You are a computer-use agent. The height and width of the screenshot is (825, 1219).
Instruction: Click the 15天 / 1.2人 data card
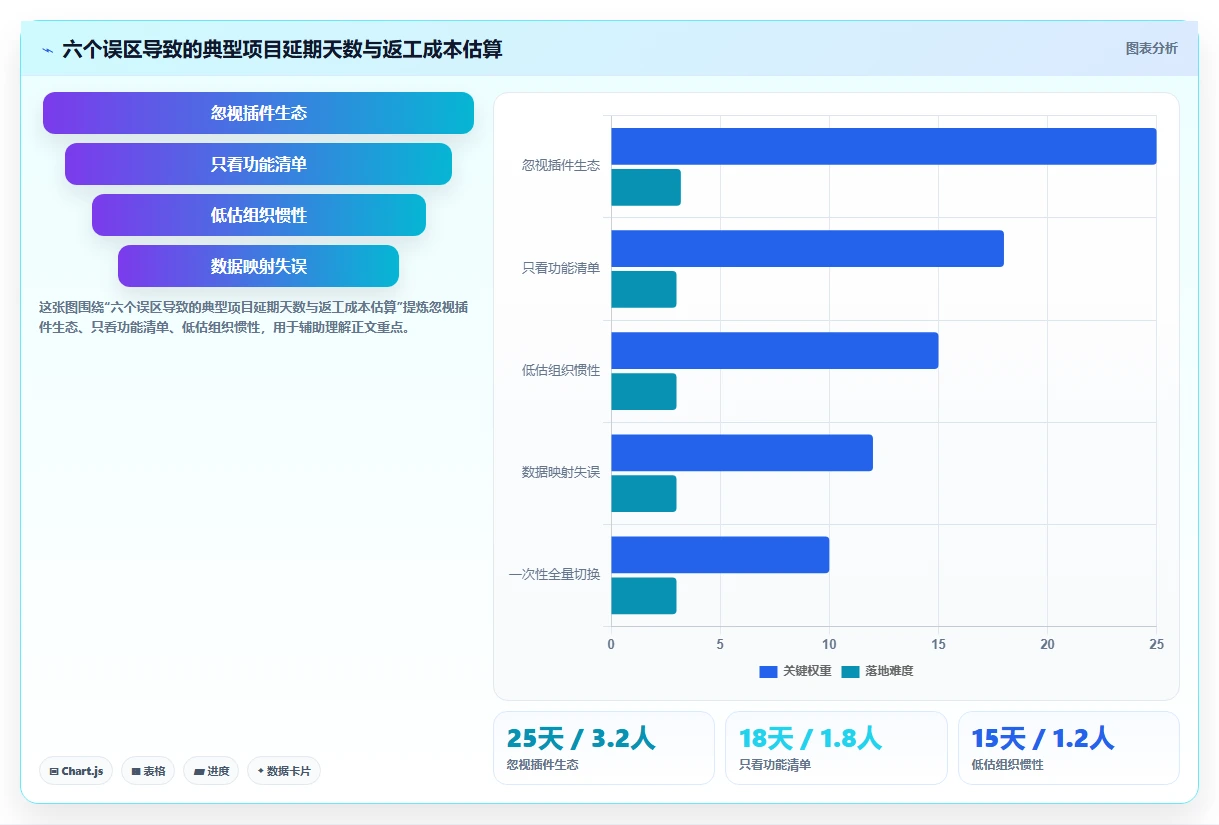(x=1069, y=748)
